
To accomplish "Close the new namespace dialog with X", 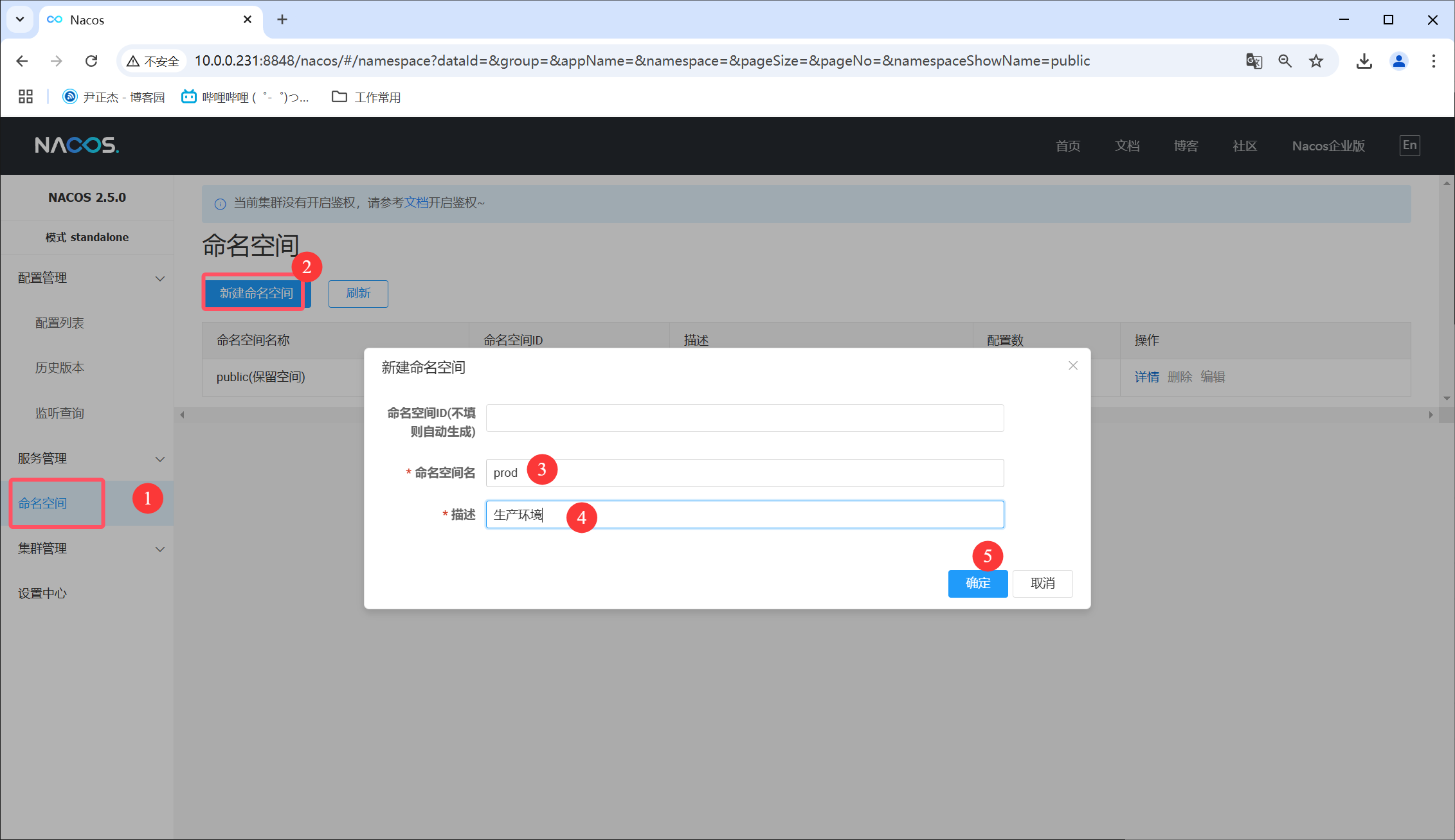I will [x=1072, y=366].
